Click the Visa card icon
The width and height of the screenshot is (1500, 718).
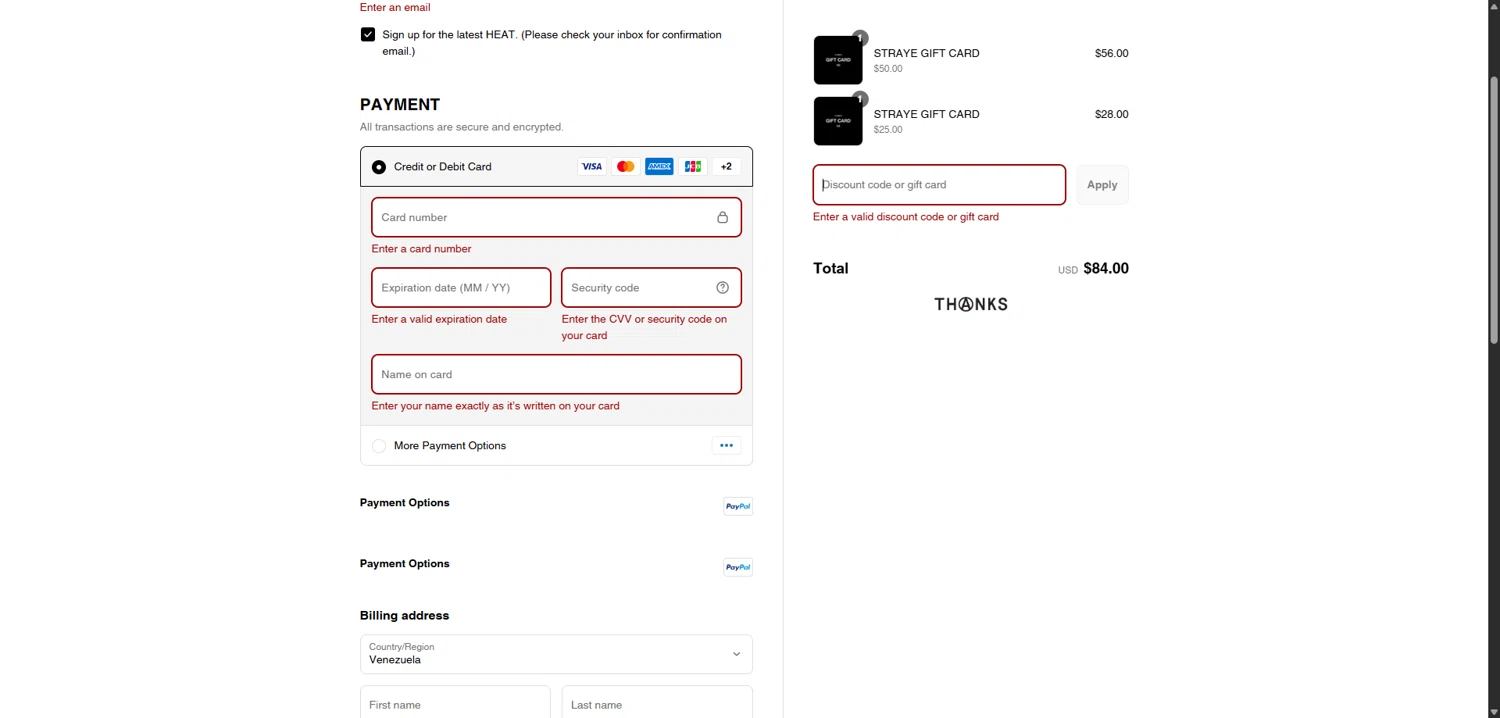[592, 167]
